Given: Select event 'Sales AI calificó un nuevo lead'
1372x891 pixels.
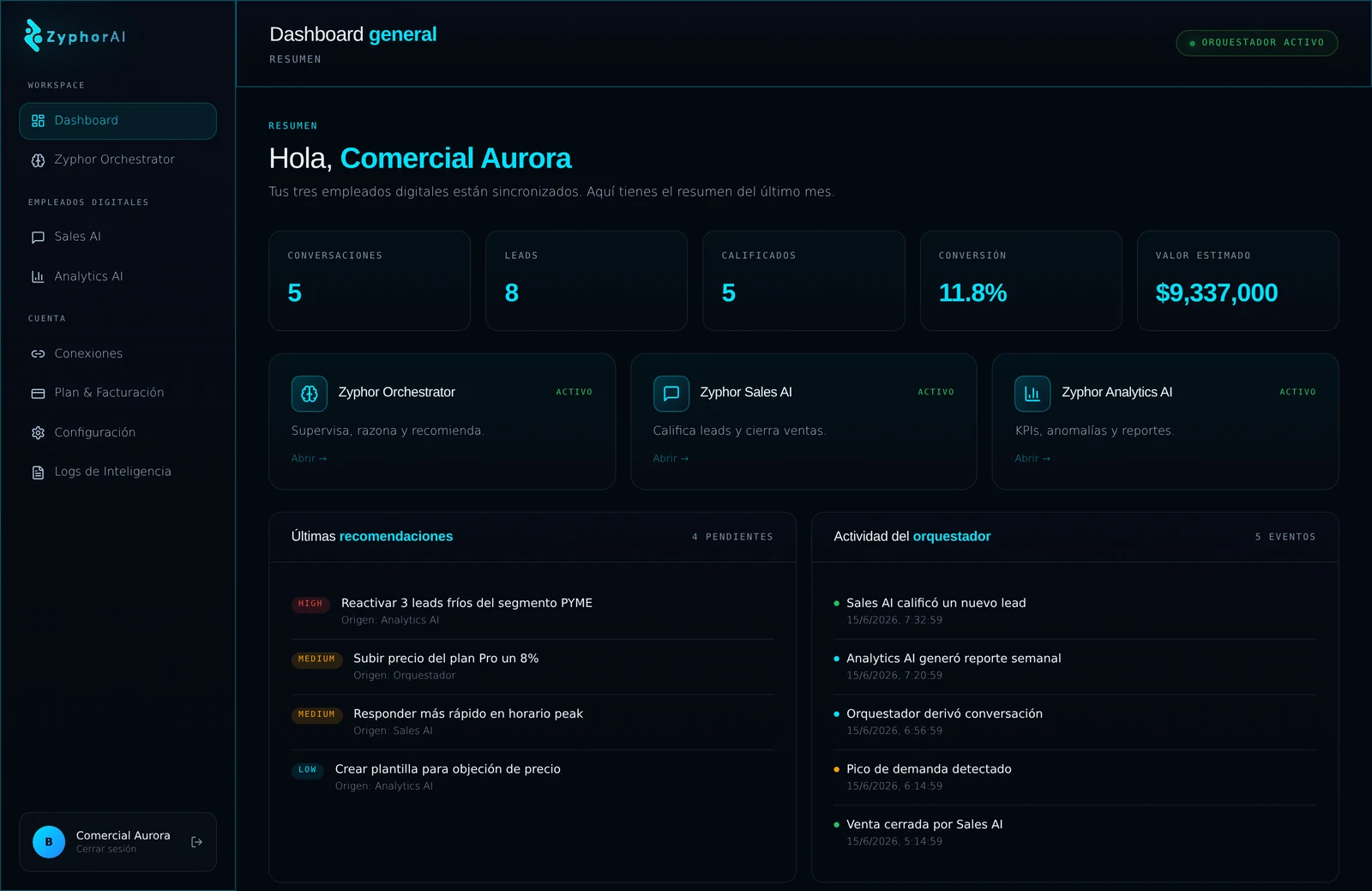Looking at the screenshot, I should [936, 603].
